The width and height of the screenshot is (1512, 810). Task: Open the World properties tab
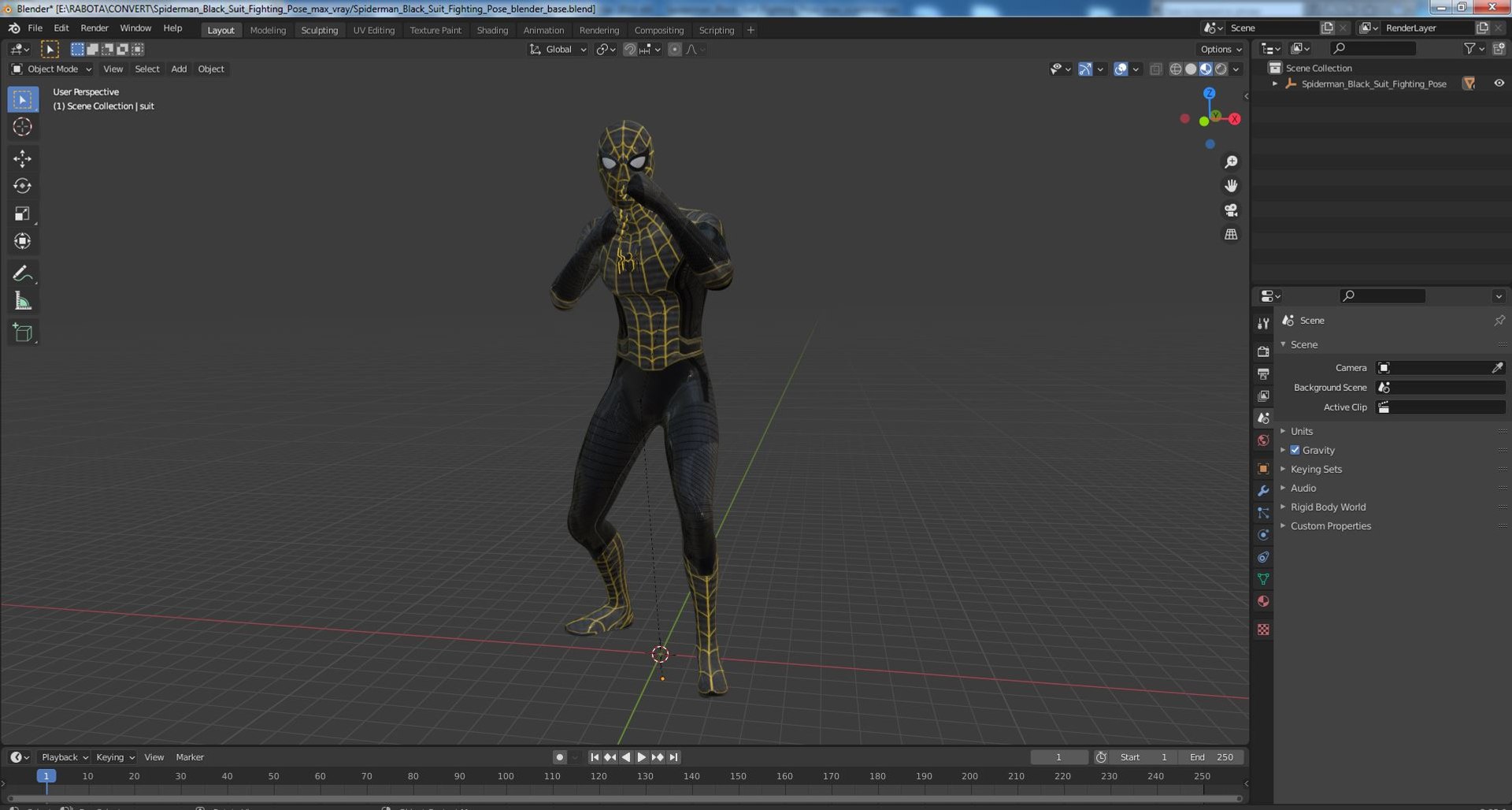(1263, 440)
